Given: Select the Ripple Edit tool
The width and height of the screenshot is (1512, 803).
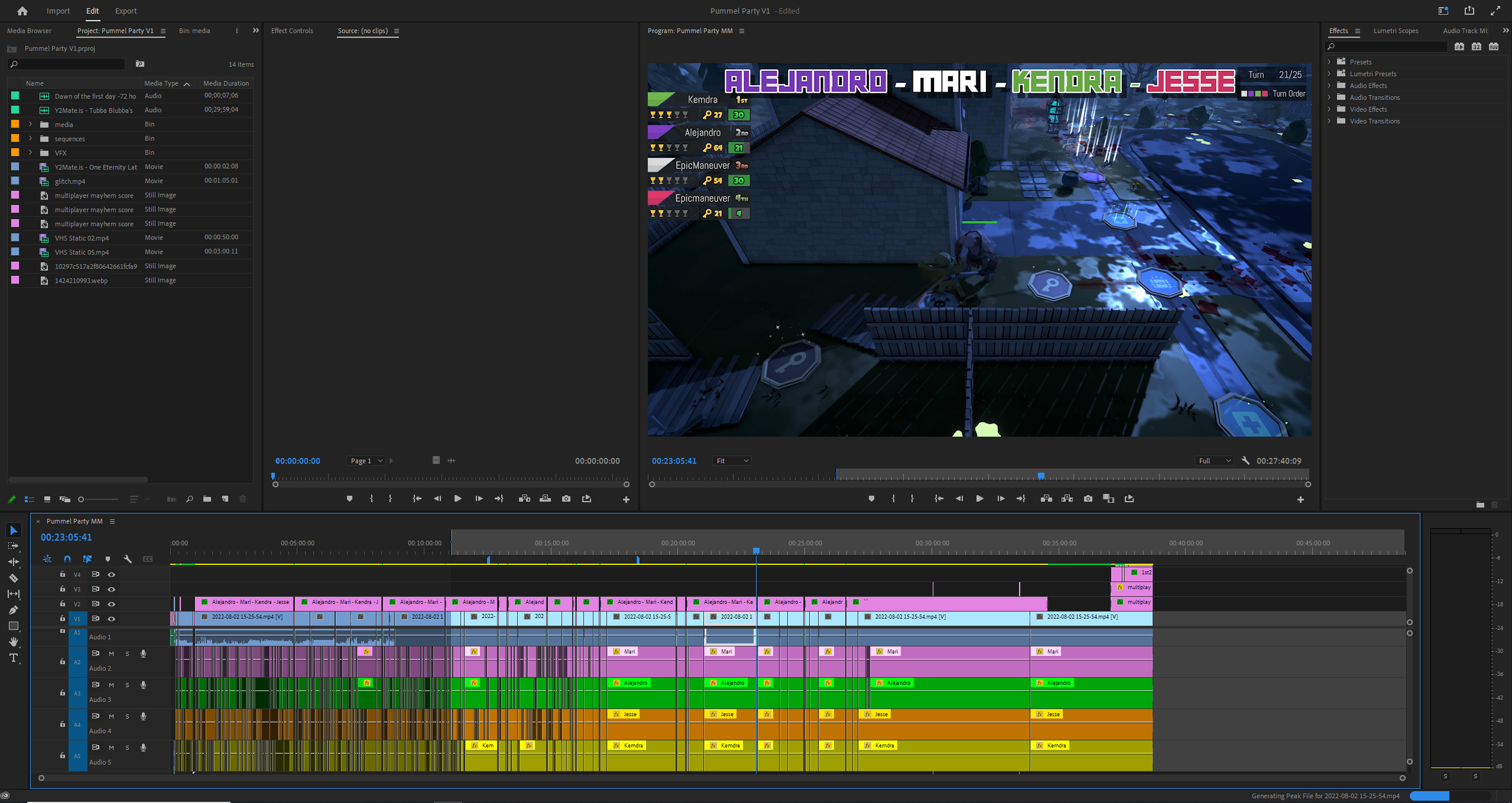Looking at the screenshot, I should pyautogui.click(x=14, y=562).
